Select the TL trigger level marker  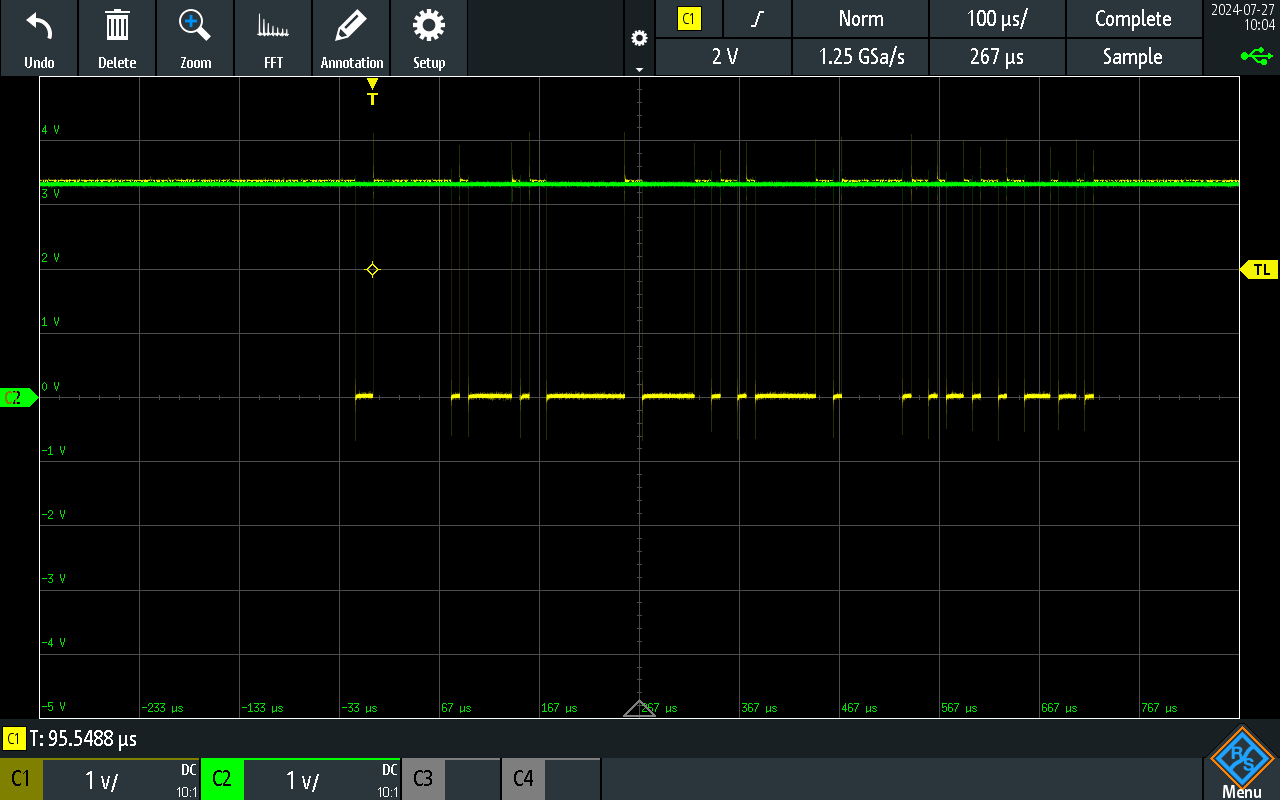1259,270
